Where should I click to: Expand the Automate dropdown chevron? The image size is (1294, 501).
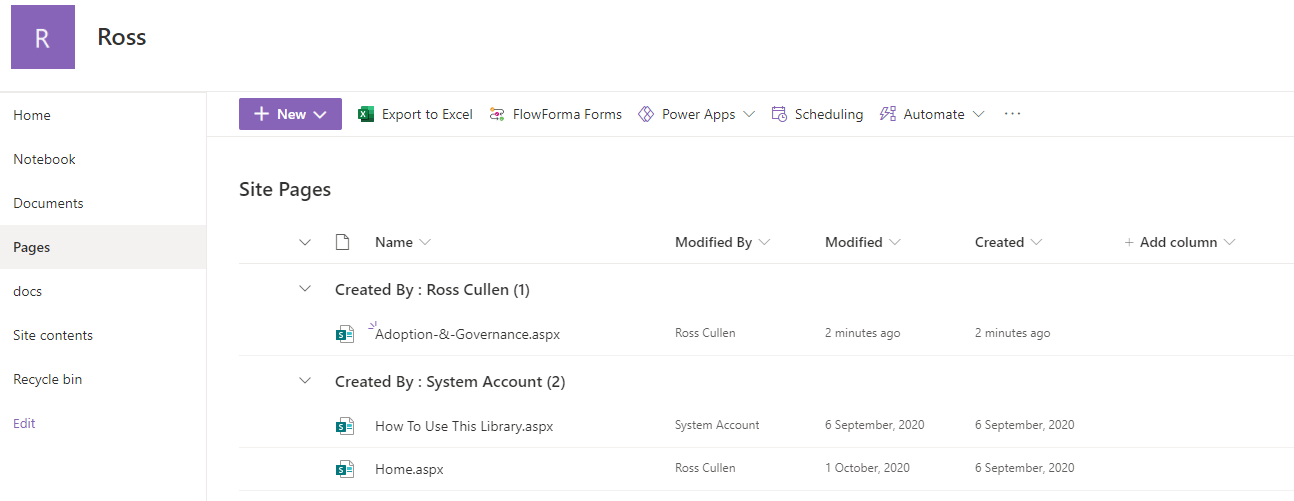(x=978, y=114)
